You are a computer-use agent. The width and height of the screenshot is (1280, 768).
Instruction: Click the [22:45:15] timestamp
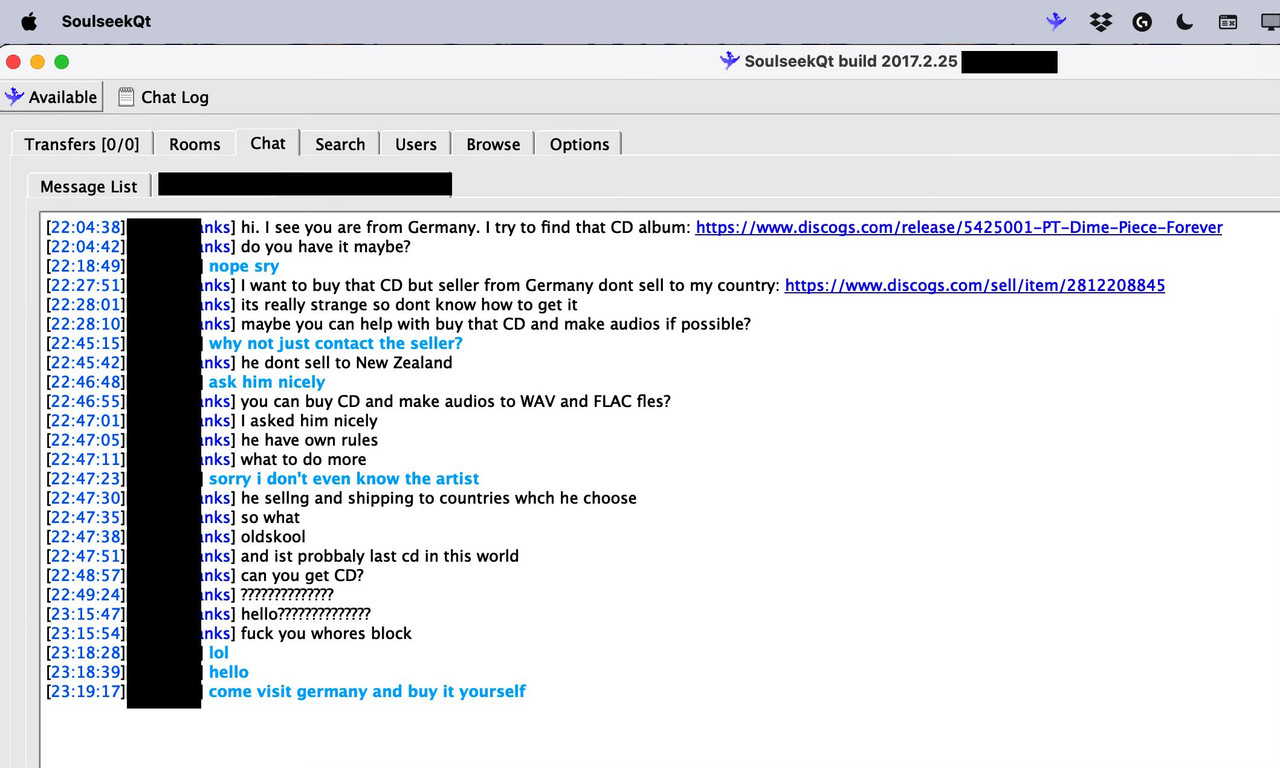pos(85,343)
